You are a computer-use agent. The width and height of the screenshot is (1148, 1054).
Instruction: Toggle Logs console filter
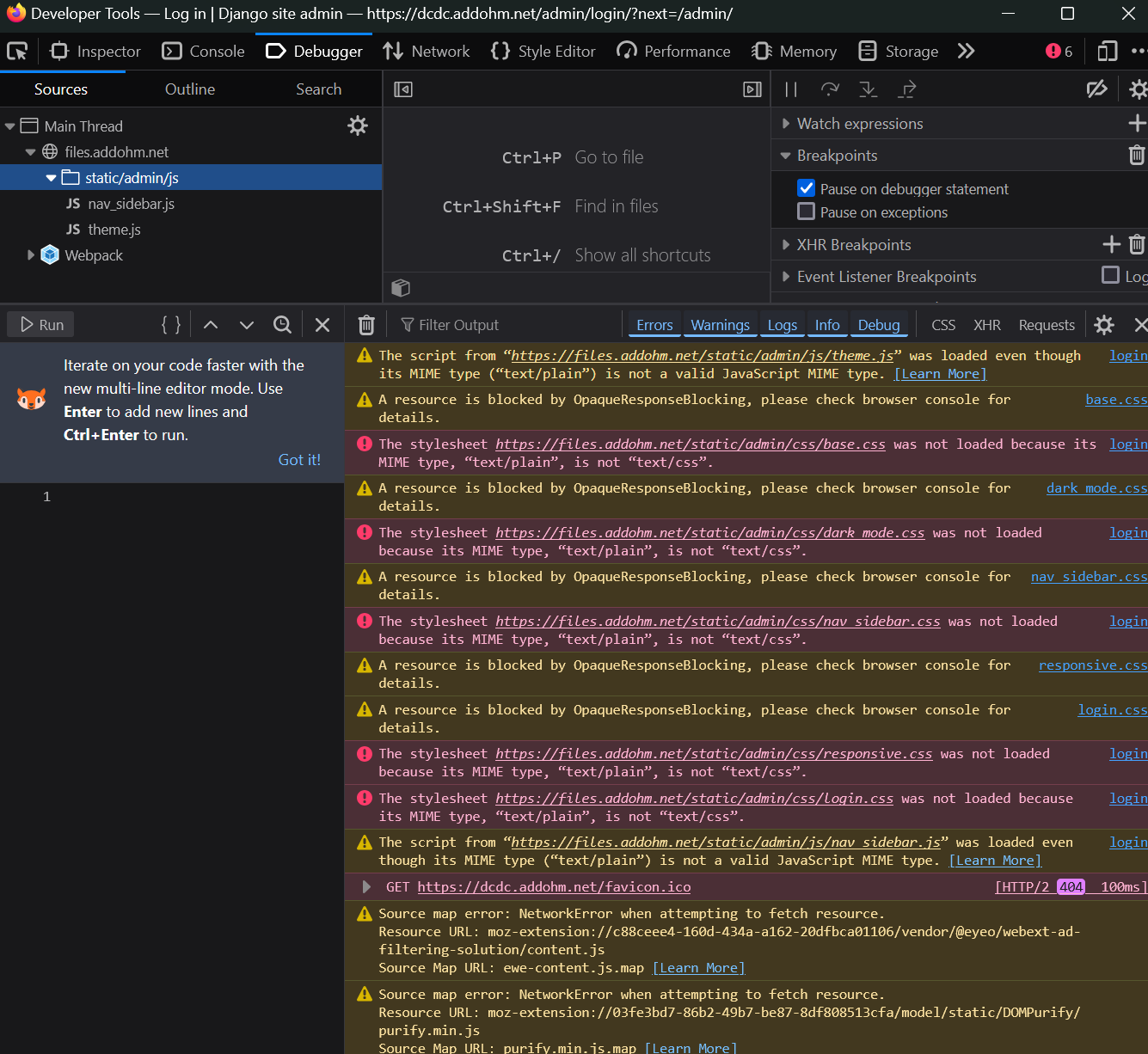coord(783,325)
